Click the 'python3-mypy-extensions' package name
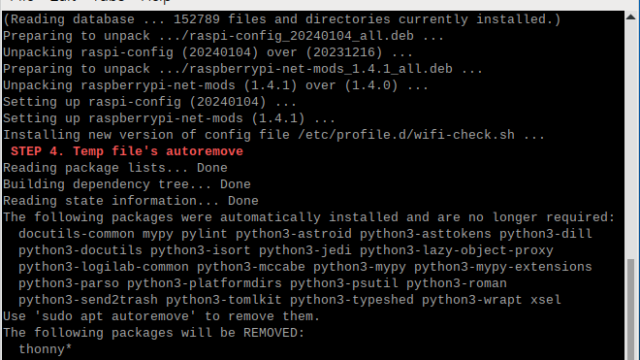Viewport: 640px width, 360px height. click(503, 267)
